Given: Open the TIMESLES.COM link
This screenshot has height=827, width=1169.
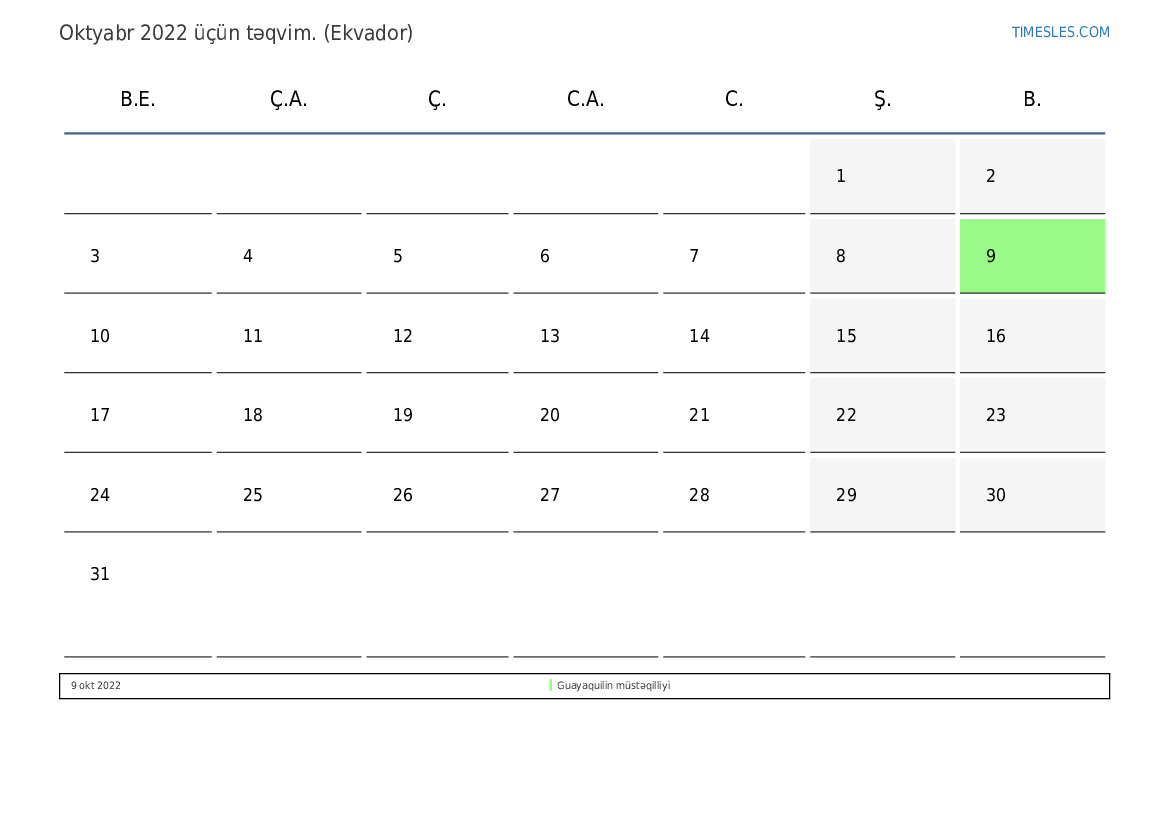Looking at the screenshot, I should tap(1060, 32).
